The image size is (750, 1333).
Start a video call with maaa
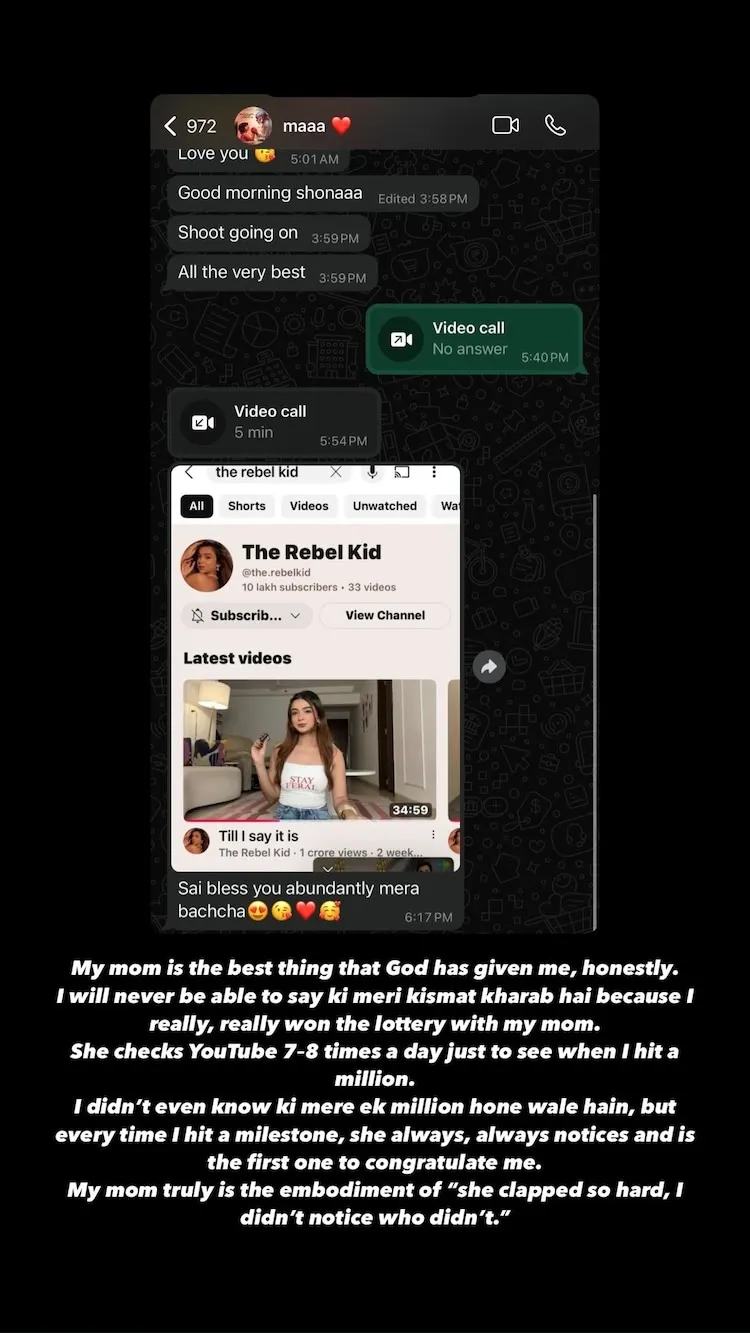(x=505, y=125)
